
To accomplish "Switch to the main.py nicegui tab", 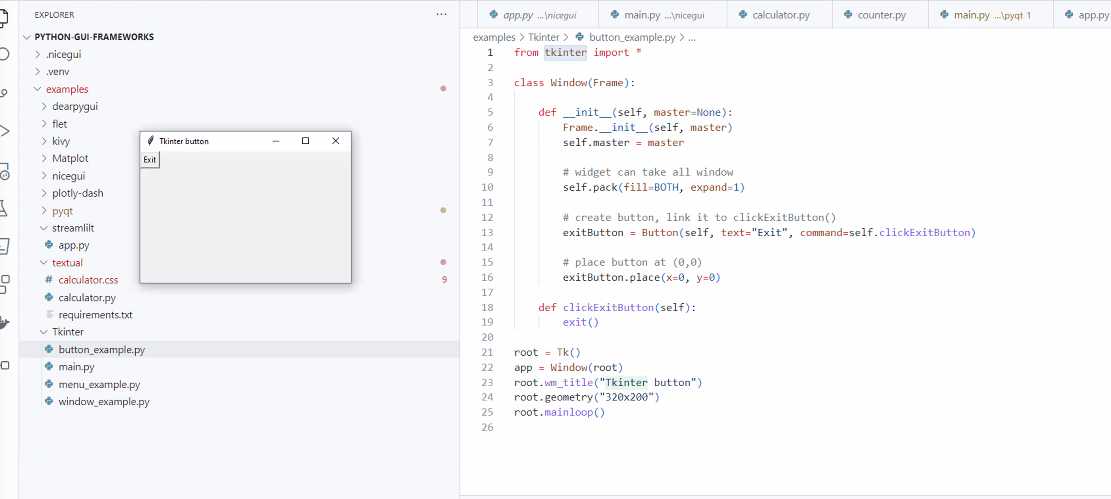I will click(x=662, y=14).
